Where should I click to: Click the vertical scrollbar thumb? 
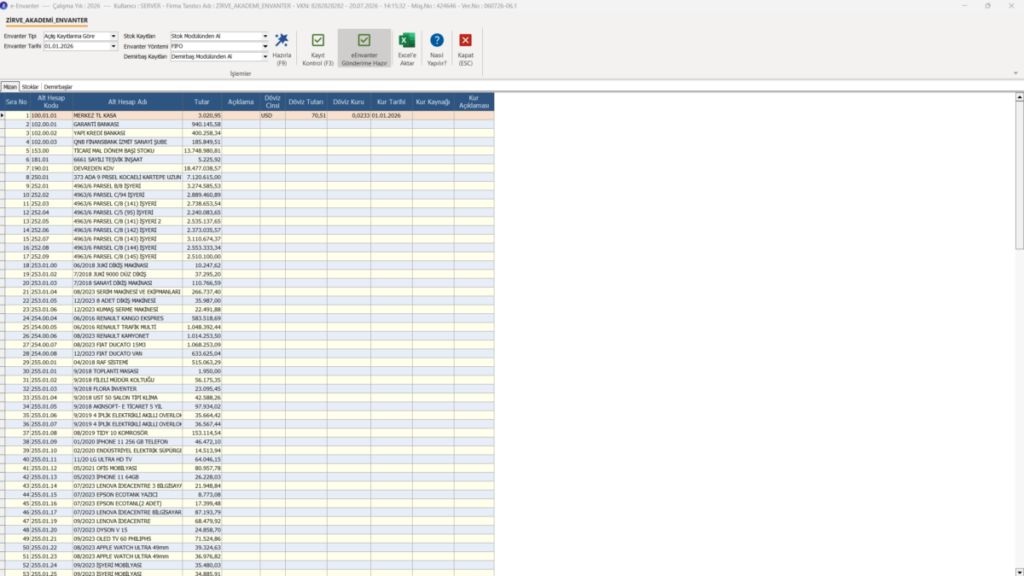(1019, 175)
